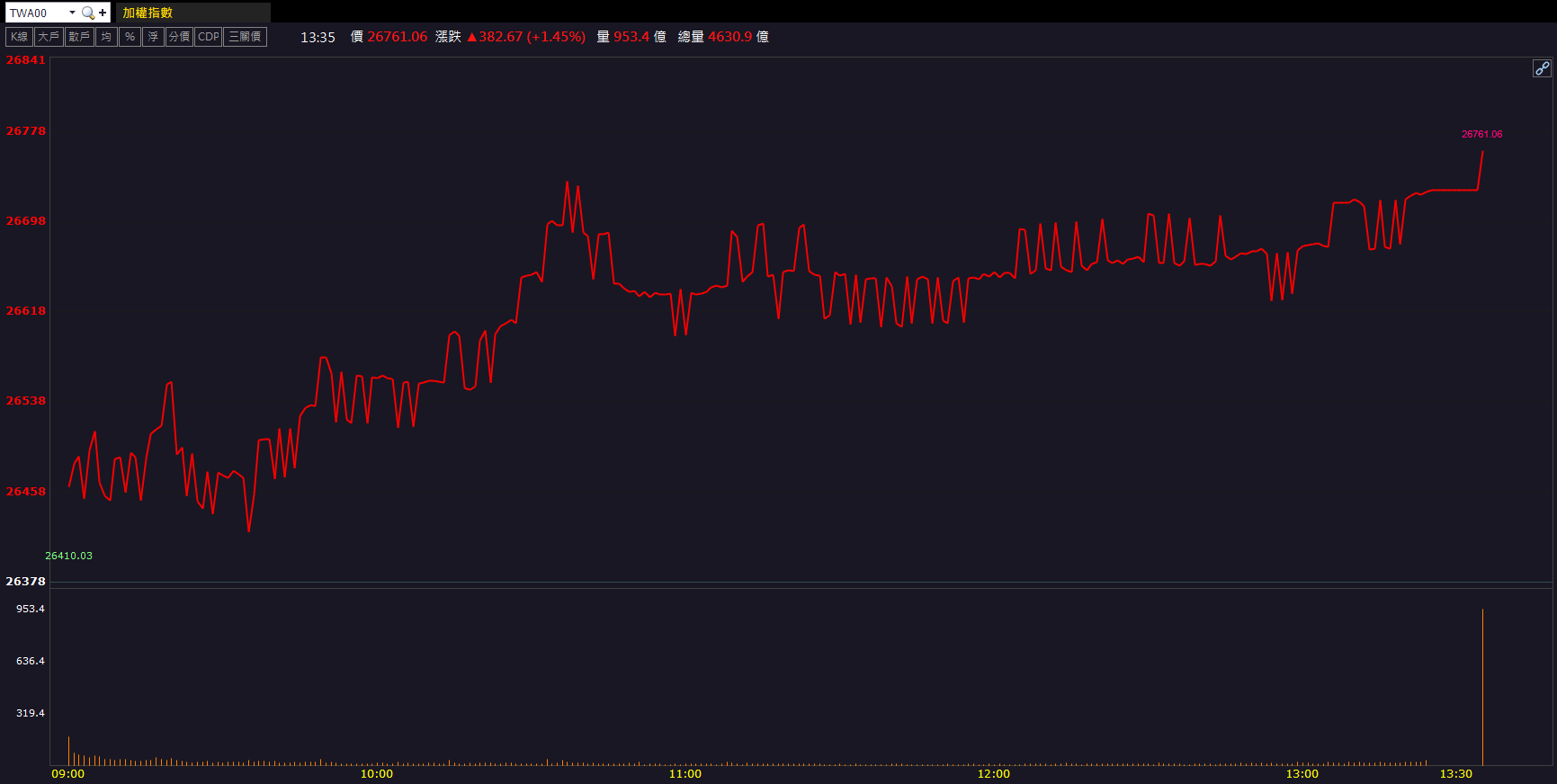Click the 浮 toolbar button

point(153,37)
